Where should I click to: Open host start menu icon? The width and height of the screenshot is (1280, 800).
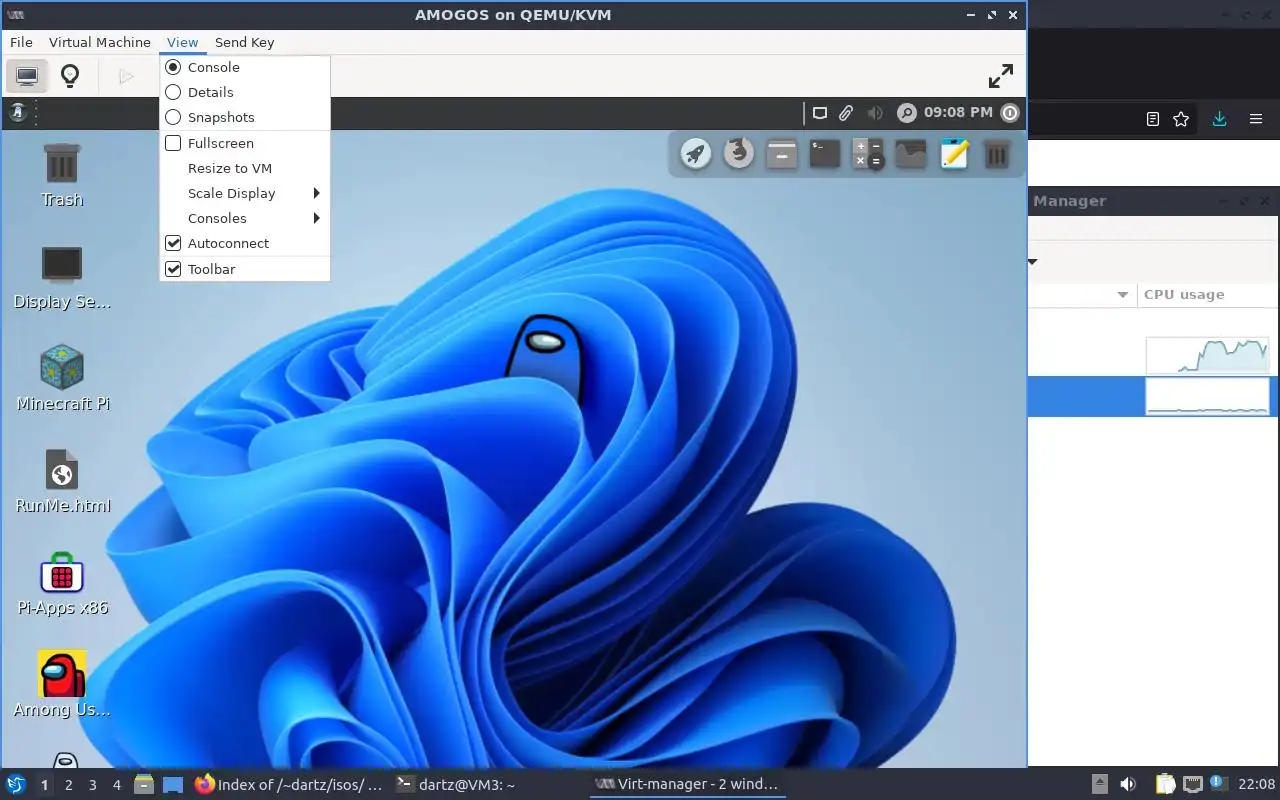coord(16,785)
